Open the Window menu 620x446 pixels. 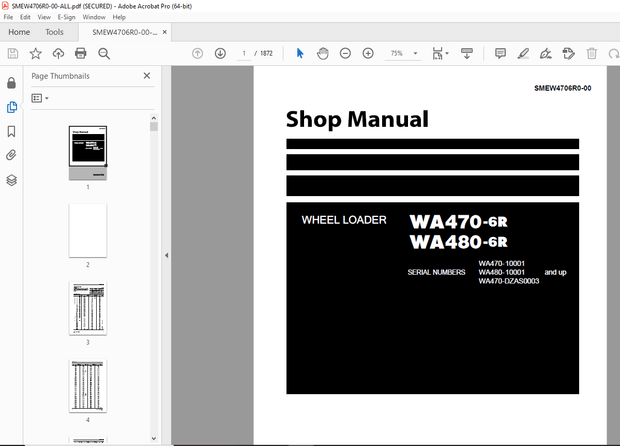pos(94,17)
